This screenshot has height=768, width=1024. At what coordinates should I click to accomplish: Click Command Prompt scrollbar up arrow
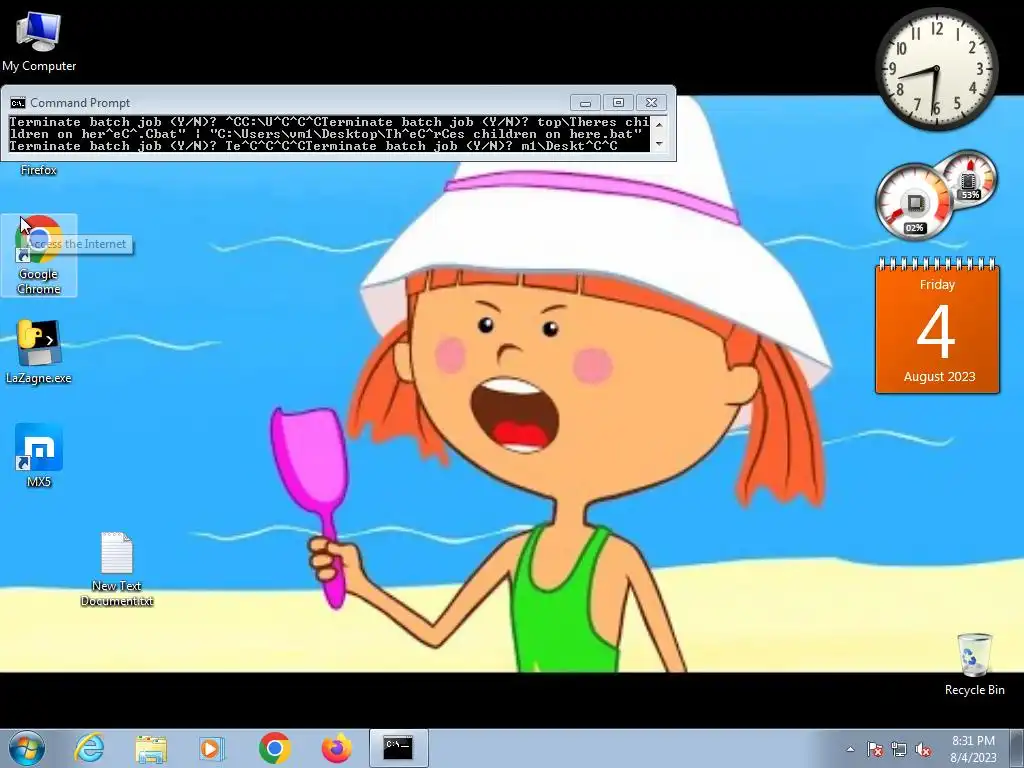[659, 123]
